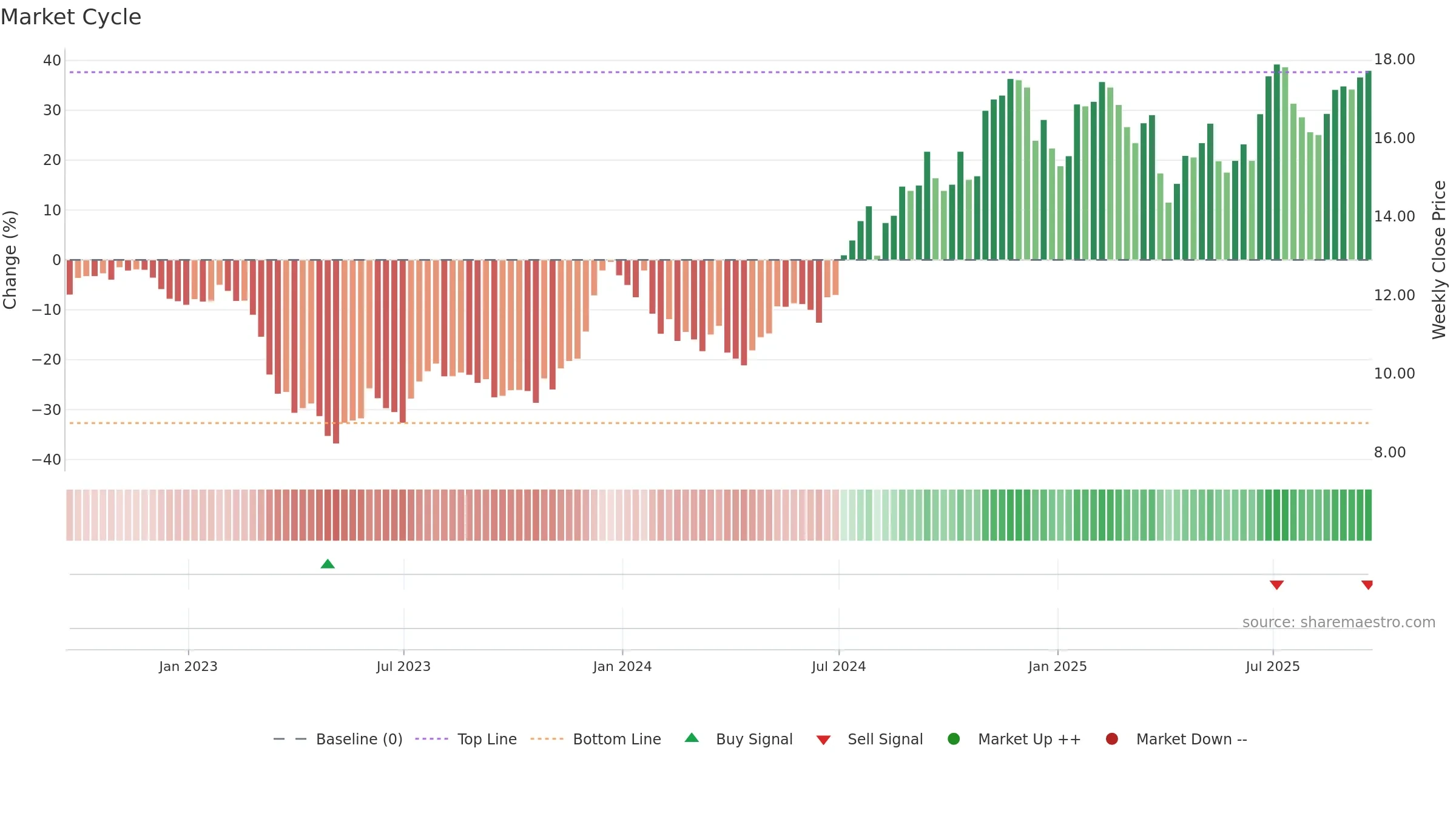Click the red Sell Signal marker near Jul 2025
Screen dimensions: 1456x819
pos(1276,585)
